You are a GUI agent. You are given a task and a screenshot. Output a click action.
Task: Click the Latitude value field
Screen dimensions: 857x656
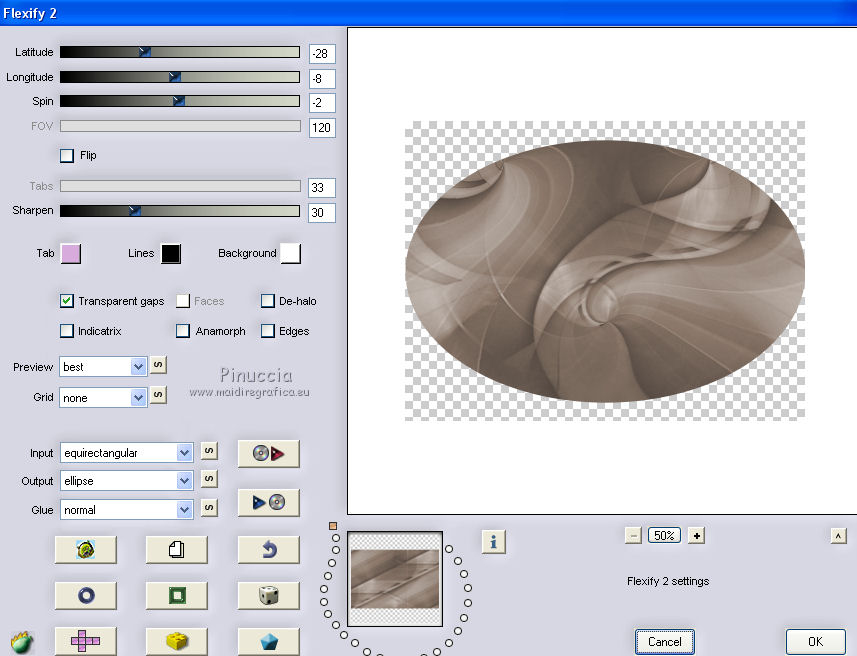pos(322,54)
